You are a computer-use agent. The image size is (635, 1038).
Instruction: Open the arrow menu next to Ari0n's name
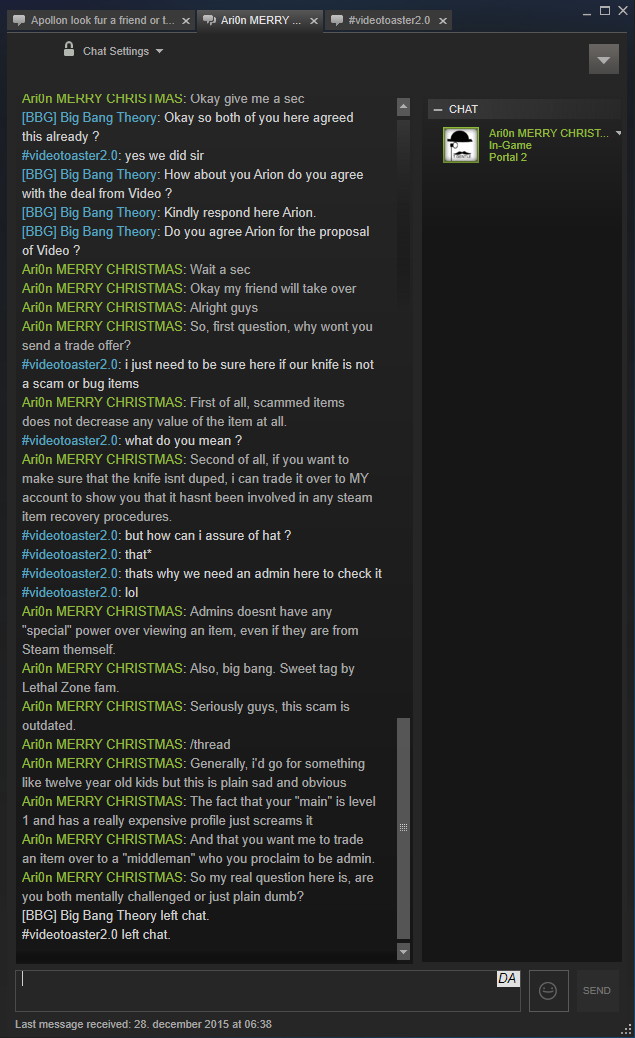pyautogui.click(x=618, y=133)
